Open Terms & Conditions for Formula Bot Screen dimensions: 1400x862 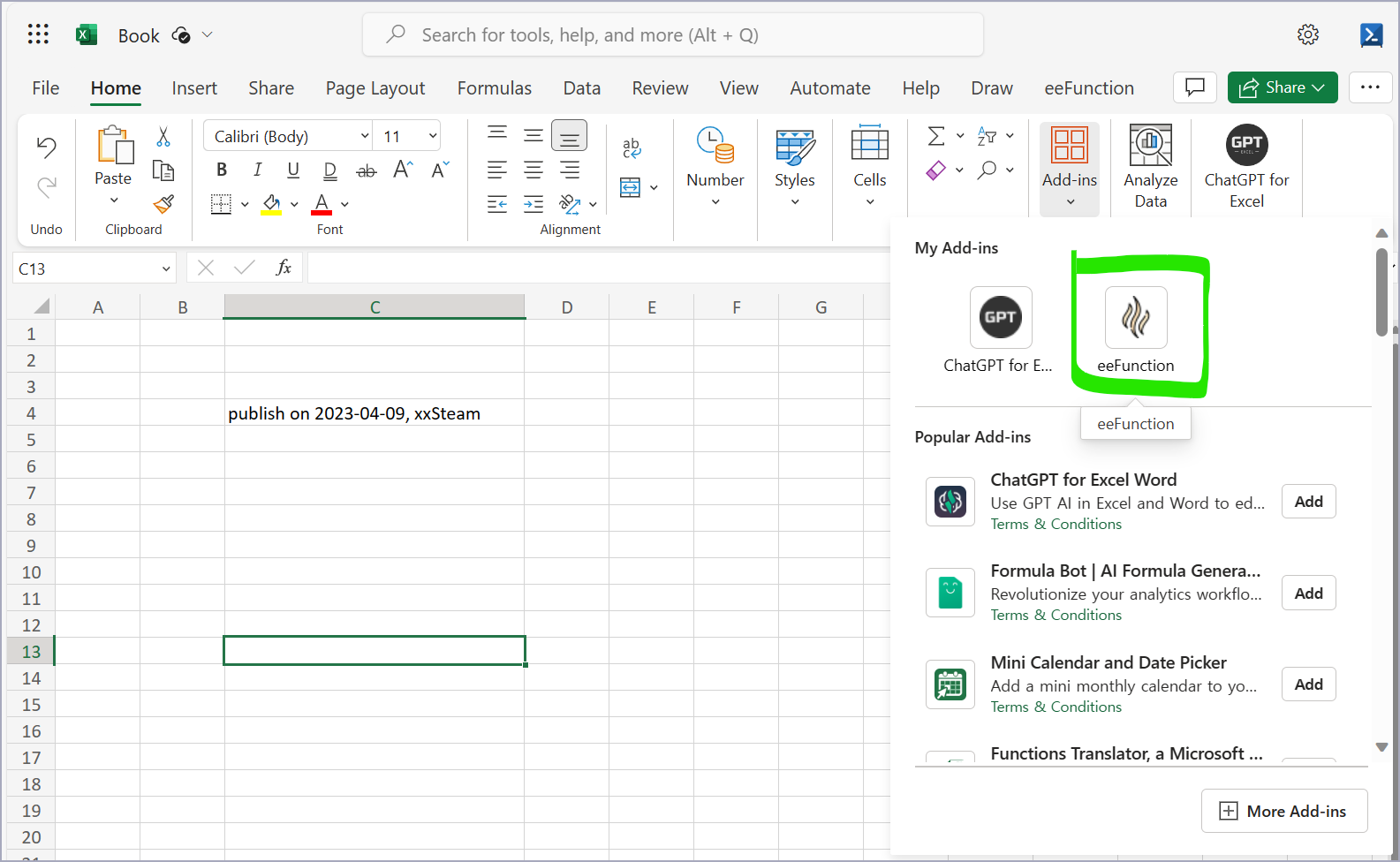1056,615
